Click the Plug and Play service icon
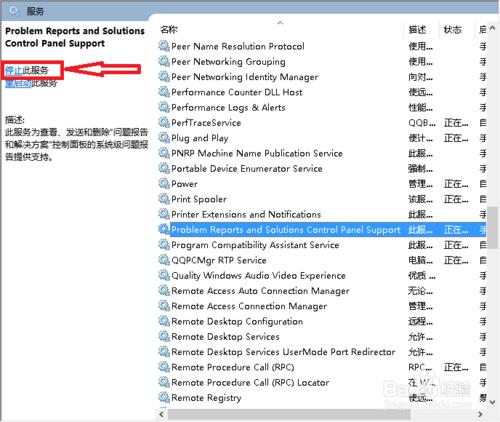The width and height of the screenshot is (500, 422). [164, 138]
